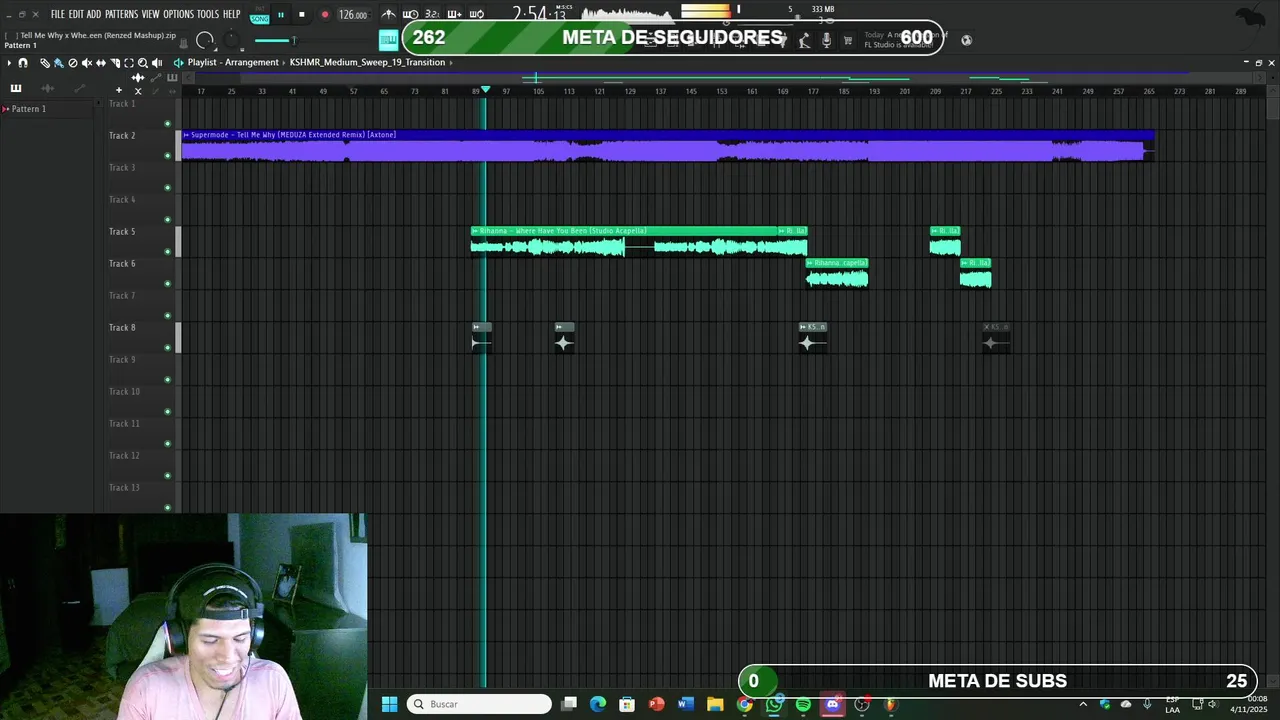Viewport: 1280px width, 720px height.
Task: Show automation clips in the picker panel
Action: click(79, 89)
